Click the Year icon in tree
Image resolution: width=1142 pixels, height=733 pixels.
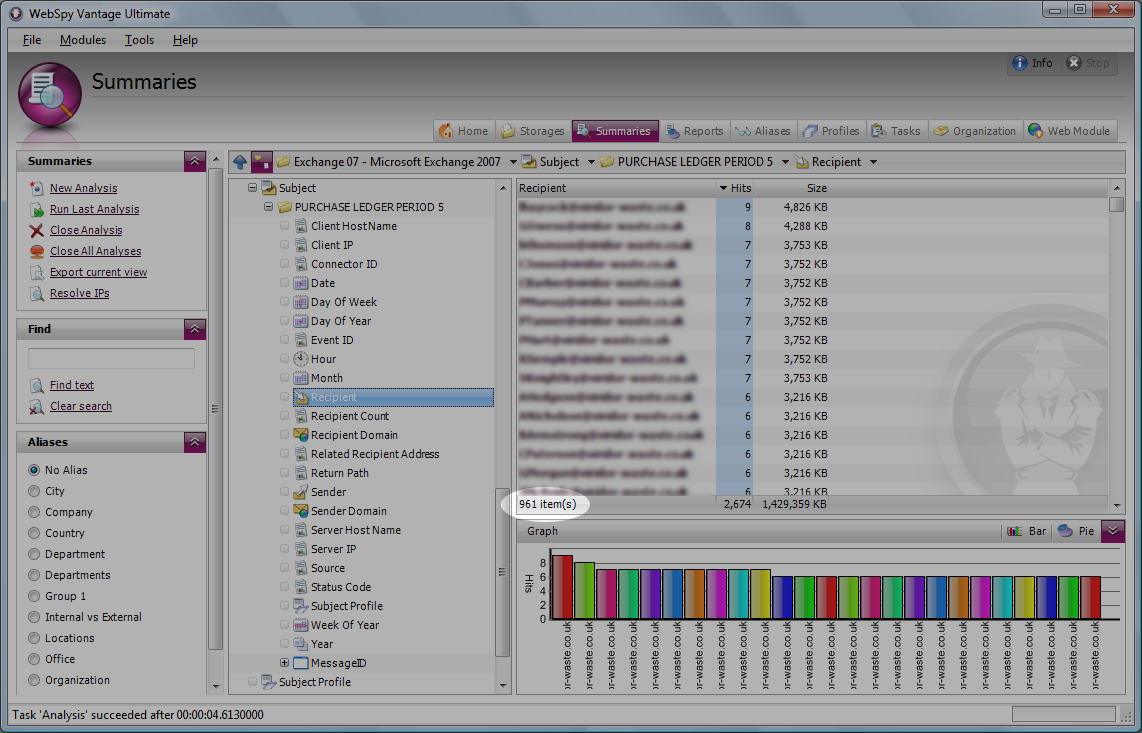[301, 644]
